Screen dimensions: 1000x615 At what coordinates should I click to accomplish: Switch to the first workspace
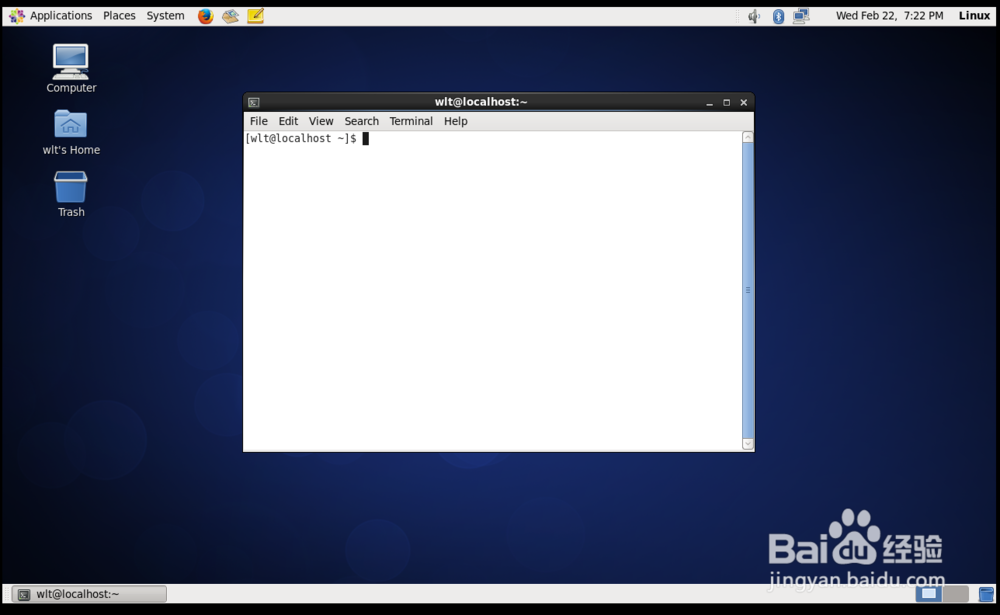click(929, 594)
